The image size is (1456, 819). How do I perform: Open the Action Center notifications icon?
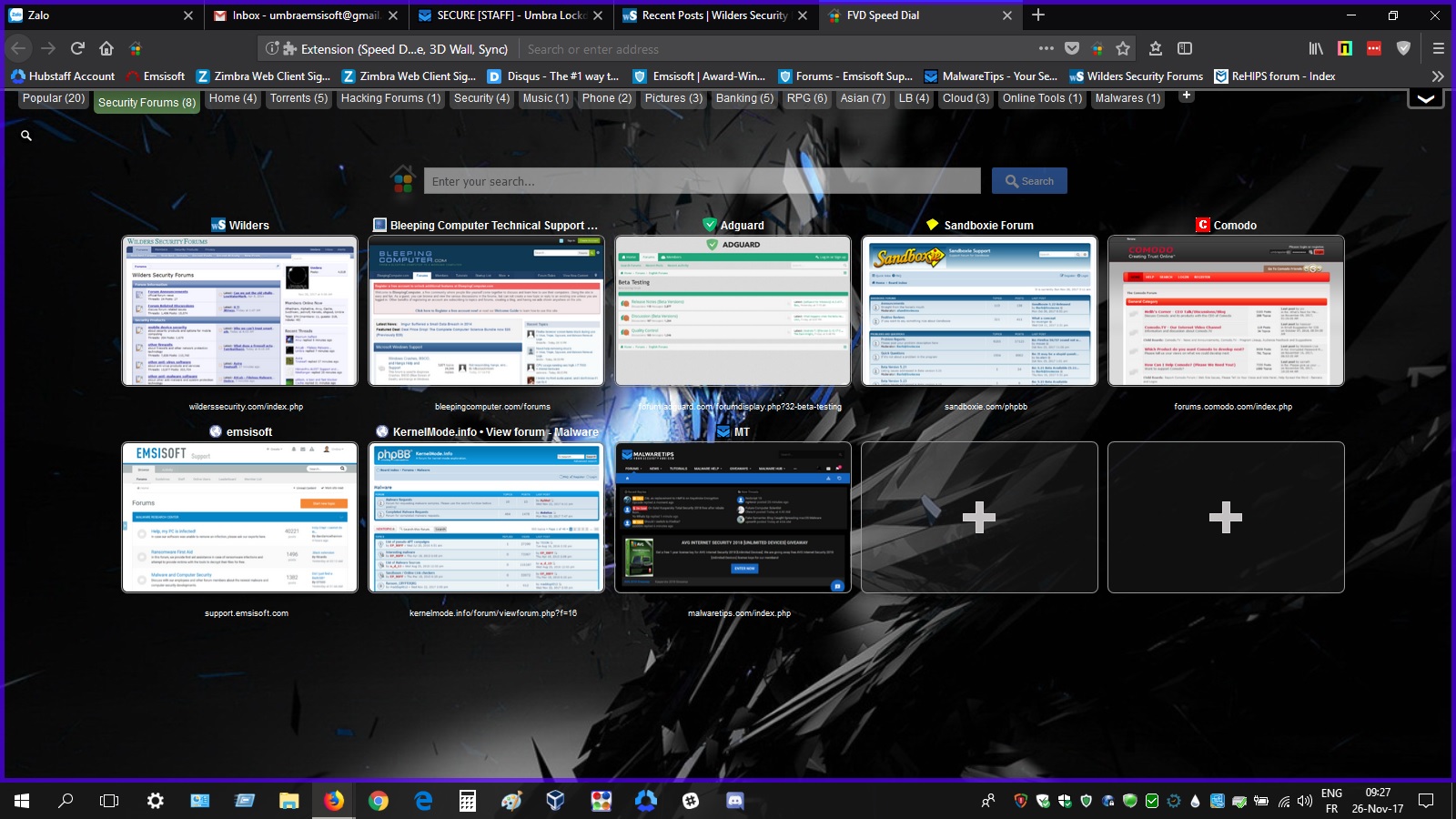(1426, 801)
